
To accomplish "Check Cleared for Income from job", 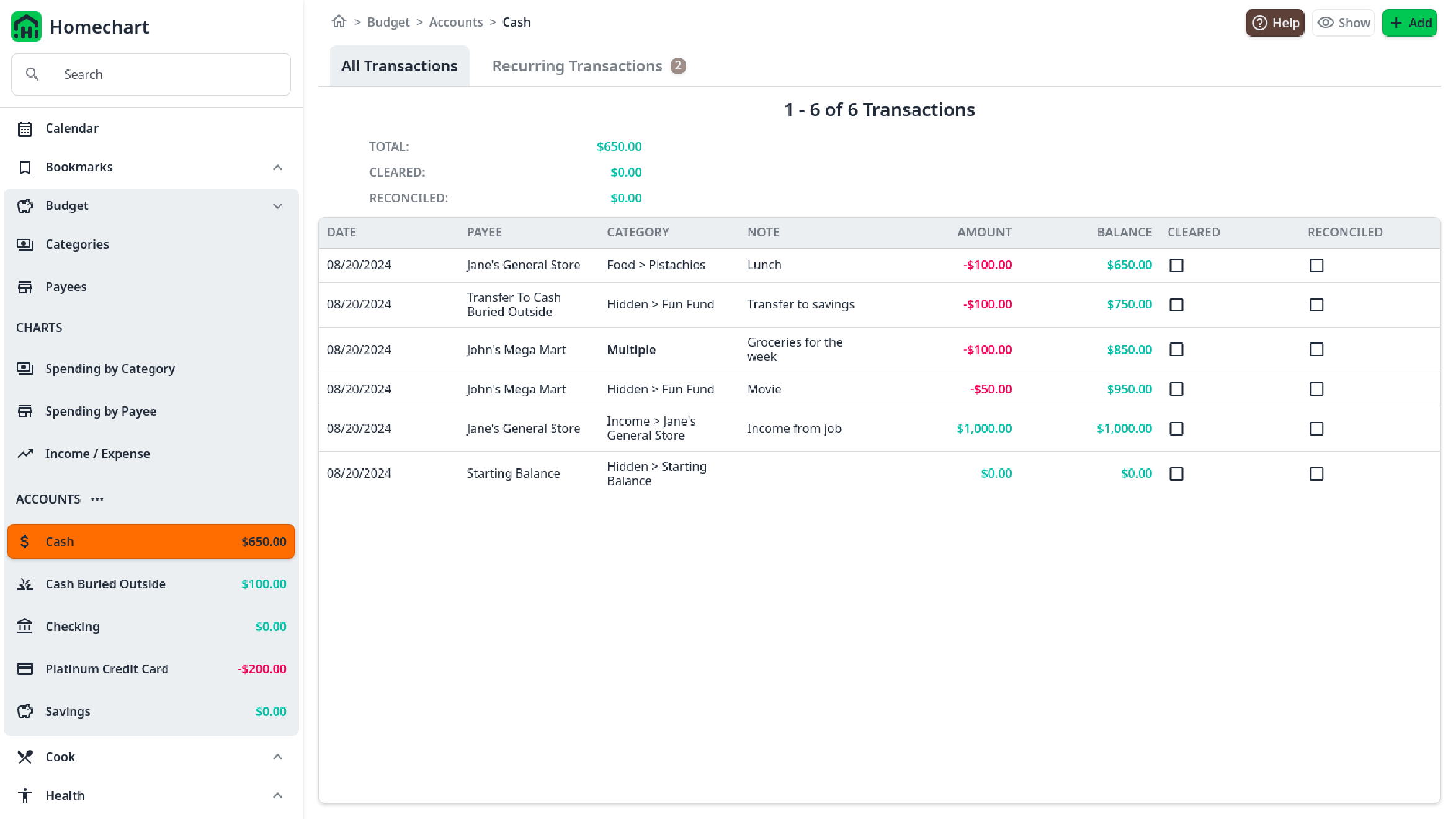I will point(1176,429).
